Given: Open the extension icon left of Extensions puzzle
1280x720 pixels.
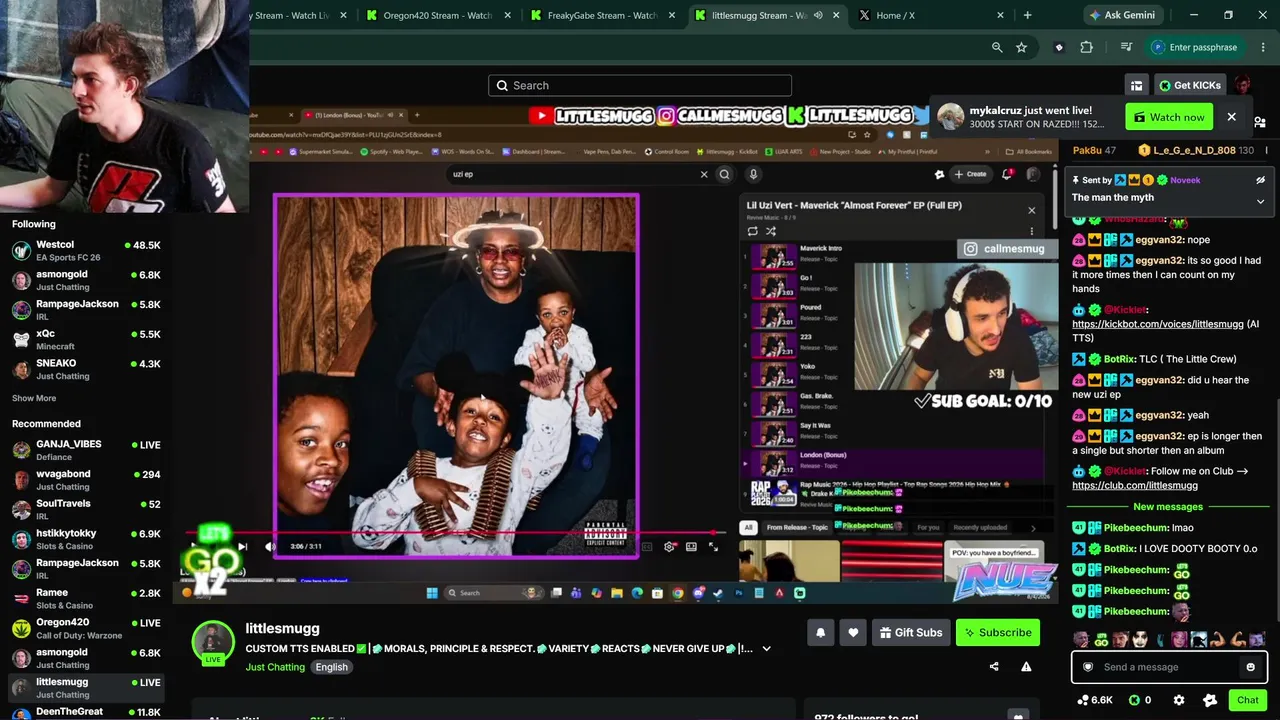Looking at the screenshot, I should pyautogui.click(x=1059, y=47).
